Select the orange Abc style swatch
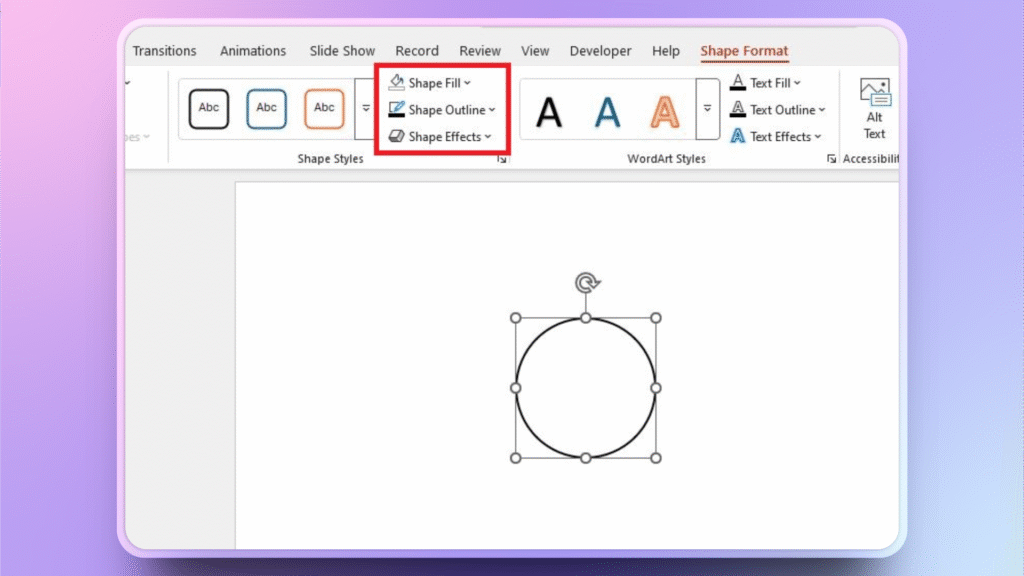The width and height of the screenshot is (1024, 576). (x=323, y=108)
